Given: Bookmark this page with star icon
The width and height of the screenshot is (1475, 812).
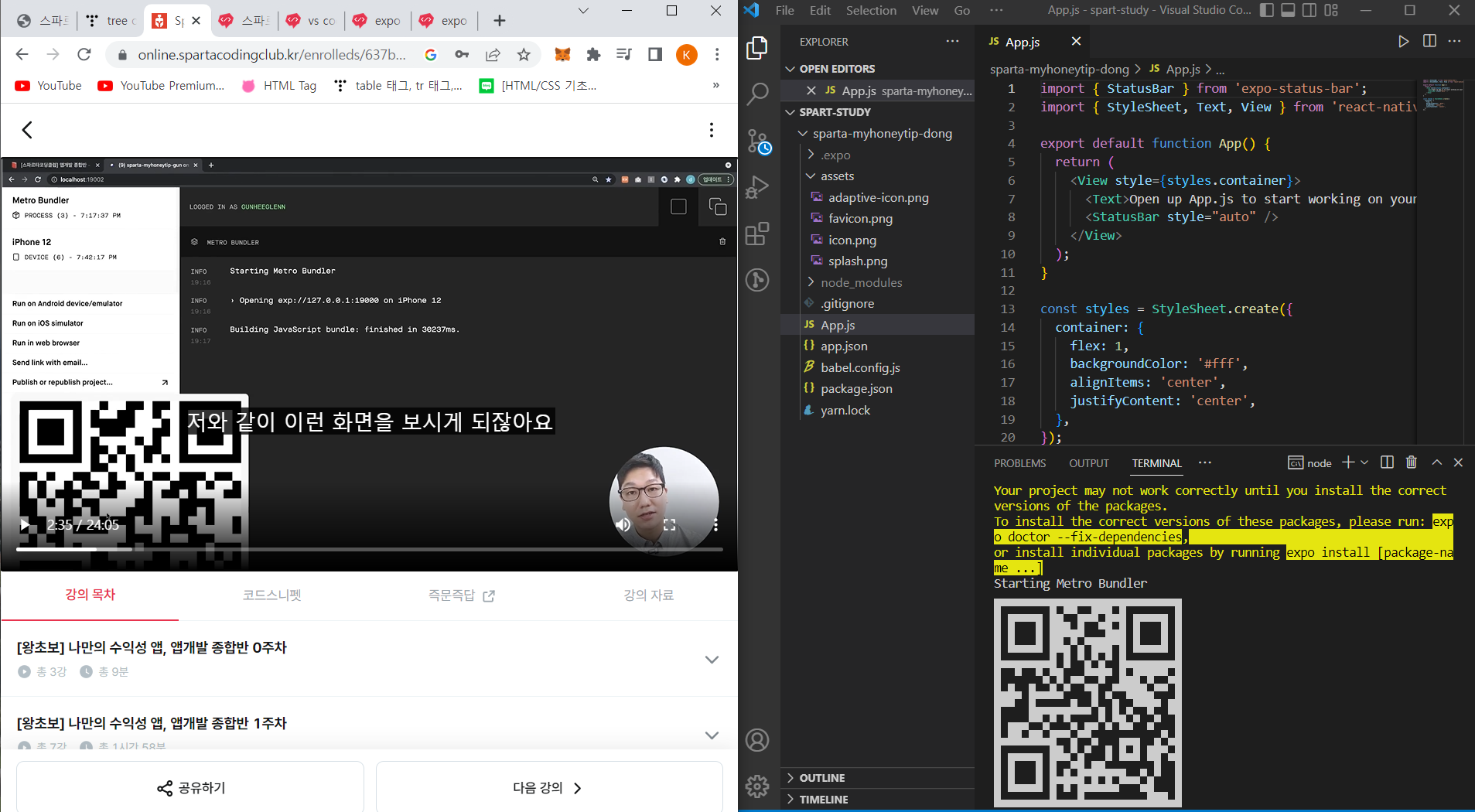Looking at the screenshot, I should tap(524, 54).
